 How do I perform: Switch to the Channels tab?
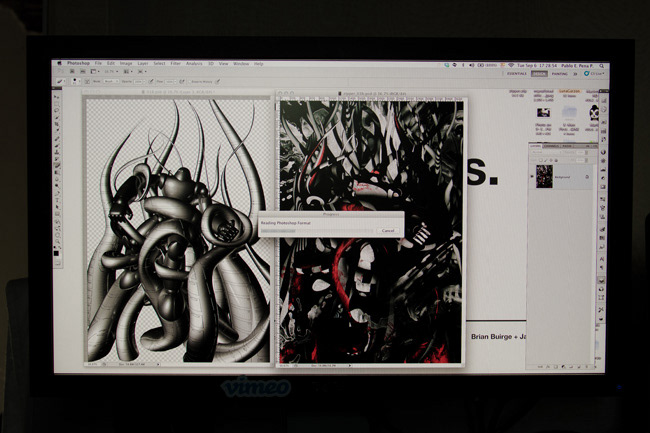(x=551, y=146)
